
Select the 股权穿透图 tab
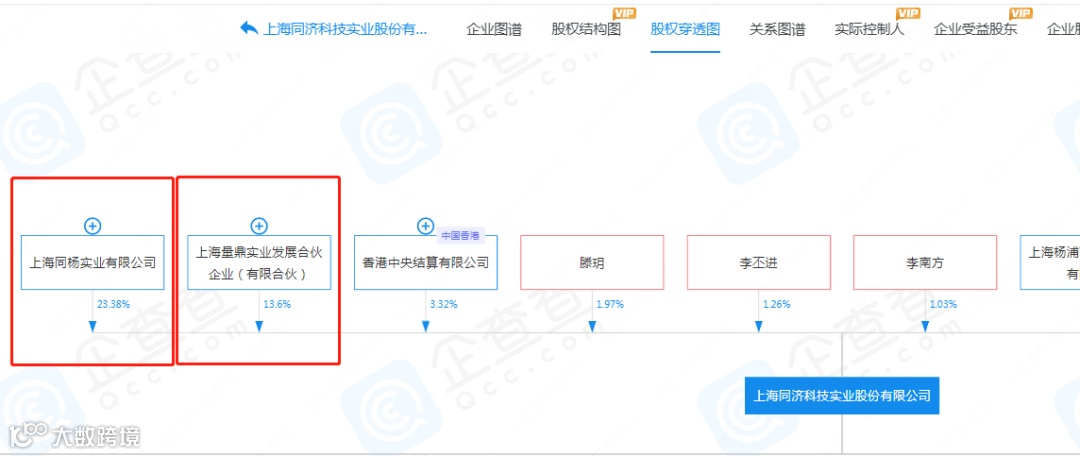[x=685, y=30]
